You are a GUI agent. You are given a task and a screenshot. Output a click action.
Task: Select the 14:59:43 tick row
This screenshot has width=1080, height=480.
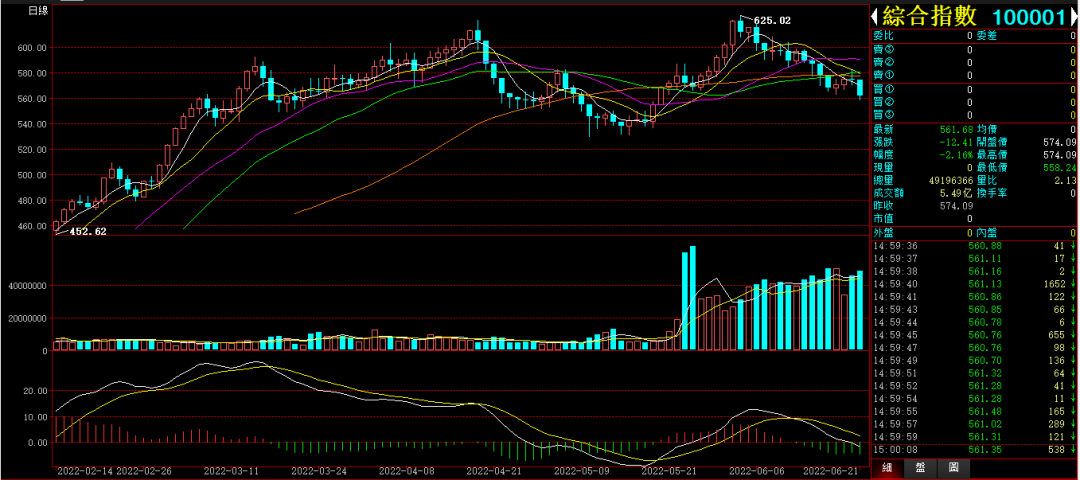point(974,309)
